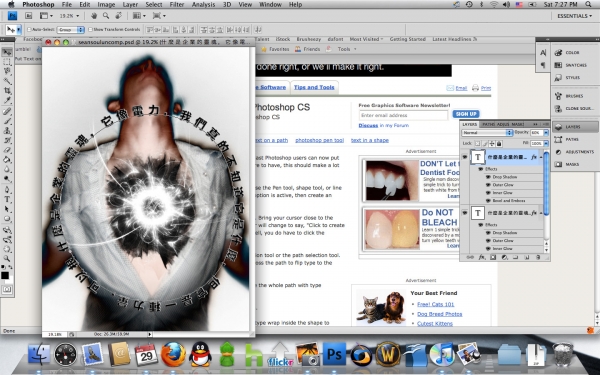Screen dimensions: 600x375
Task: Toggle Bevel and Emboss effect visibility
Action: [488, 201]
